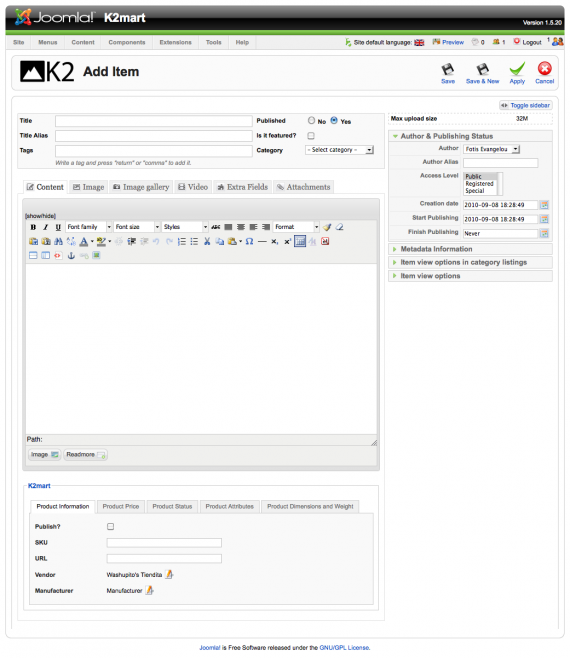Click into the Title input field
This screenshot has height=658, width=570.
154,121
